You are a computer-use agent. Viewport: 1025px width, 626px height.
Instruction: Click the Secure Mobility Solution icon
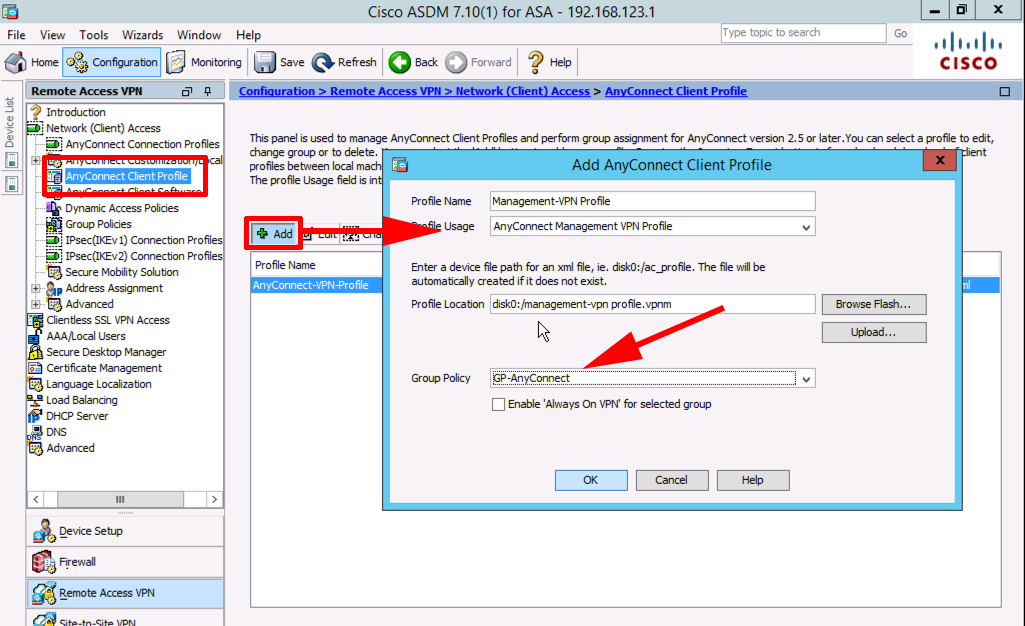(x=54, y=272)
